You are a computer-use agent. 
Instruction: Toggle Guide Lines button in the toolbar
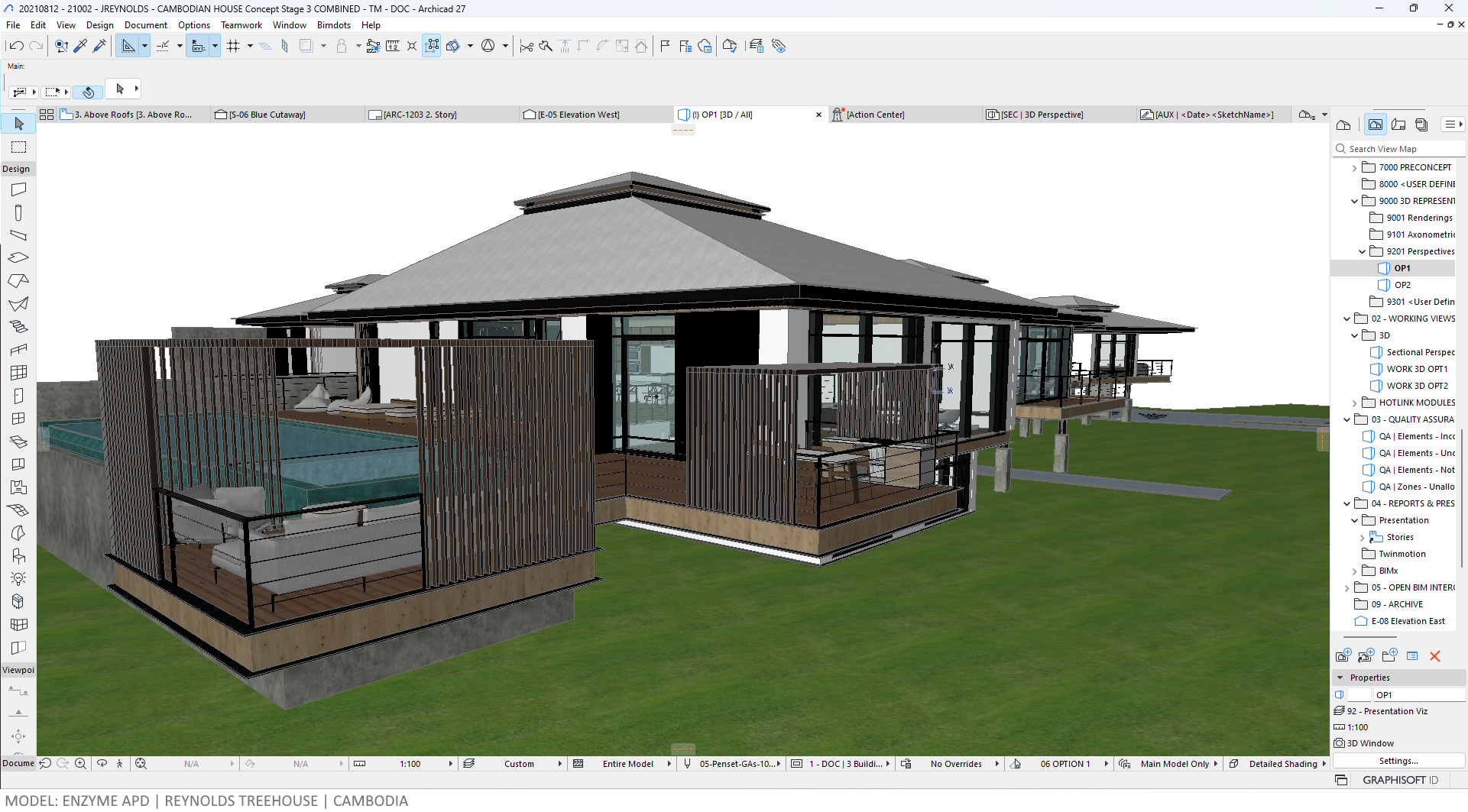pyautogui.click(x=163, y=46)
